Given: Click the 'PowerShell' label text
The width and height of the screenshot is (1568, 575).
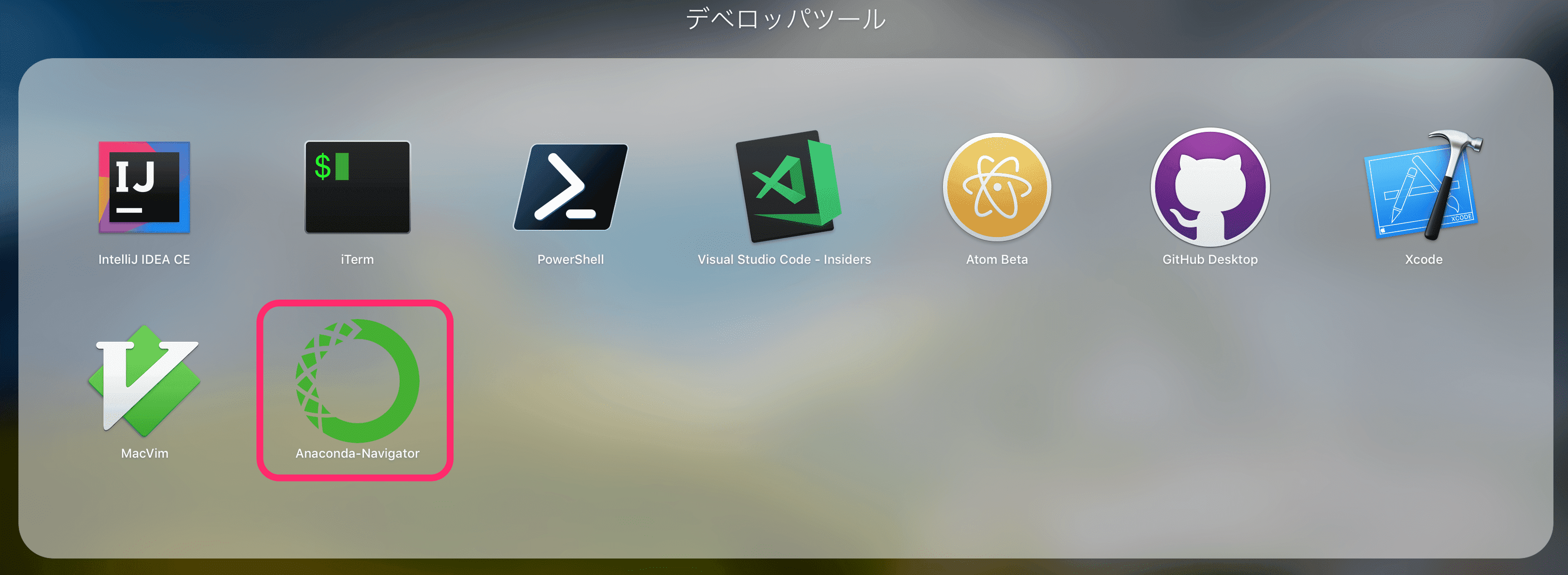Looking at the screenshot, I should coord(570,259).
